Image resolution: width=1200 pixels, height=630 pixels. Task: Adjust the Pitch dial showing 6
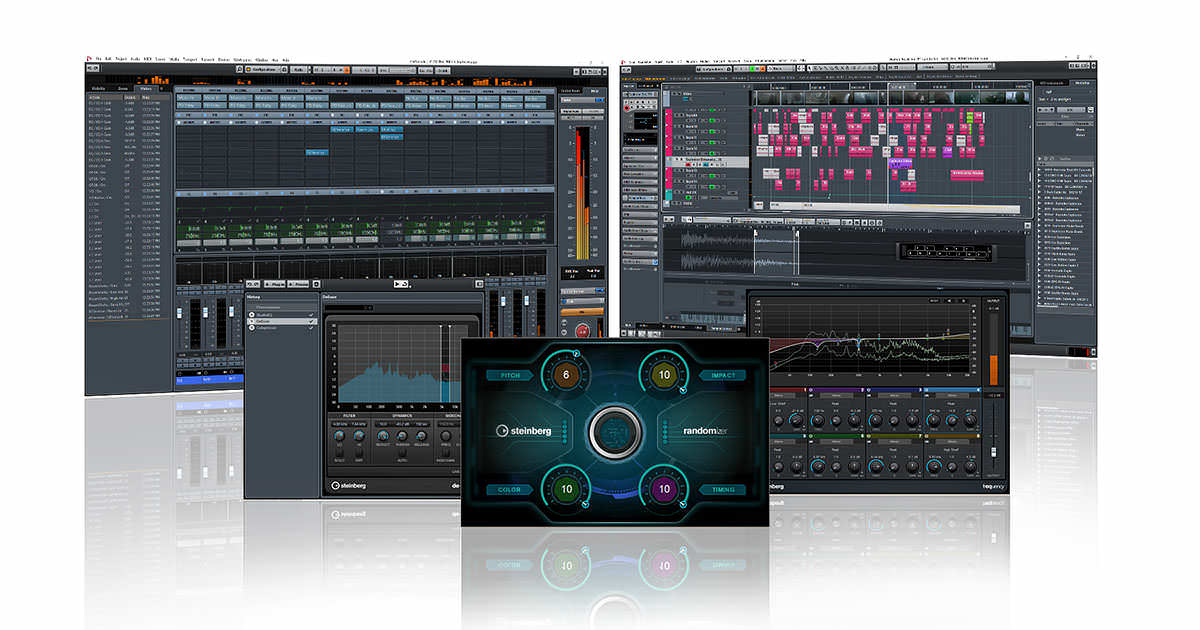tap(565, 375)
